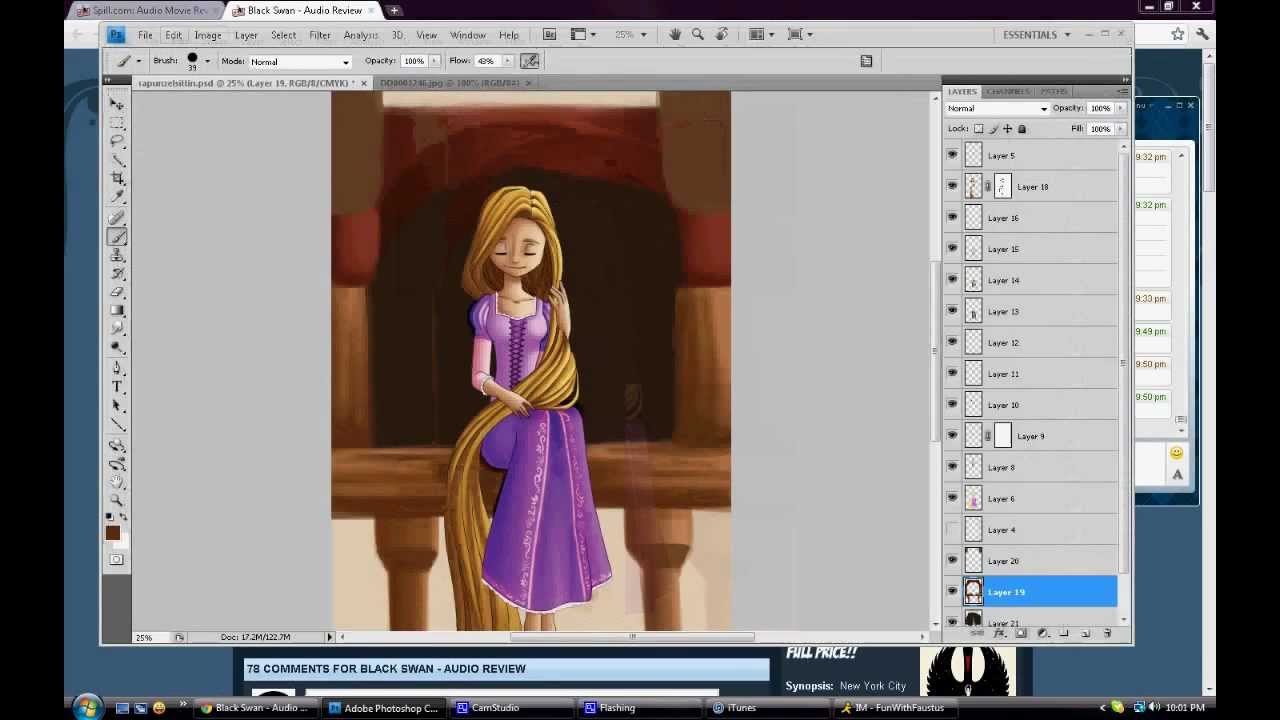This screenshot has width=1280, height=720.
Task: Select the Move tool
Action: (x=117, y=104)
